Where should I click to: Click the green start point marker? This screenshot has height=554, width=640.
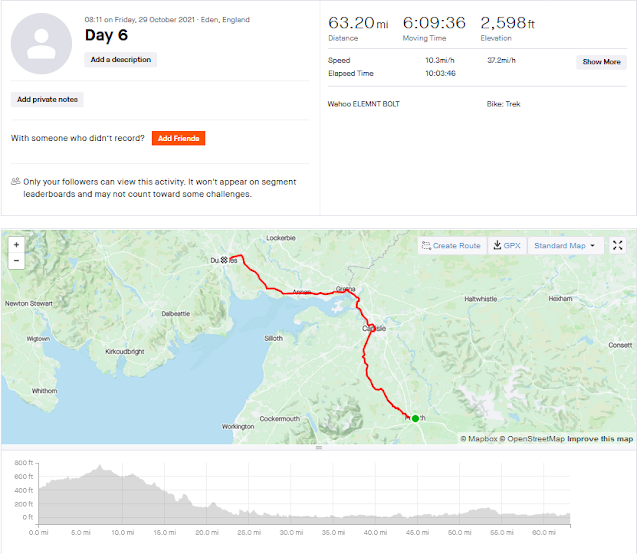click(415, 418)
